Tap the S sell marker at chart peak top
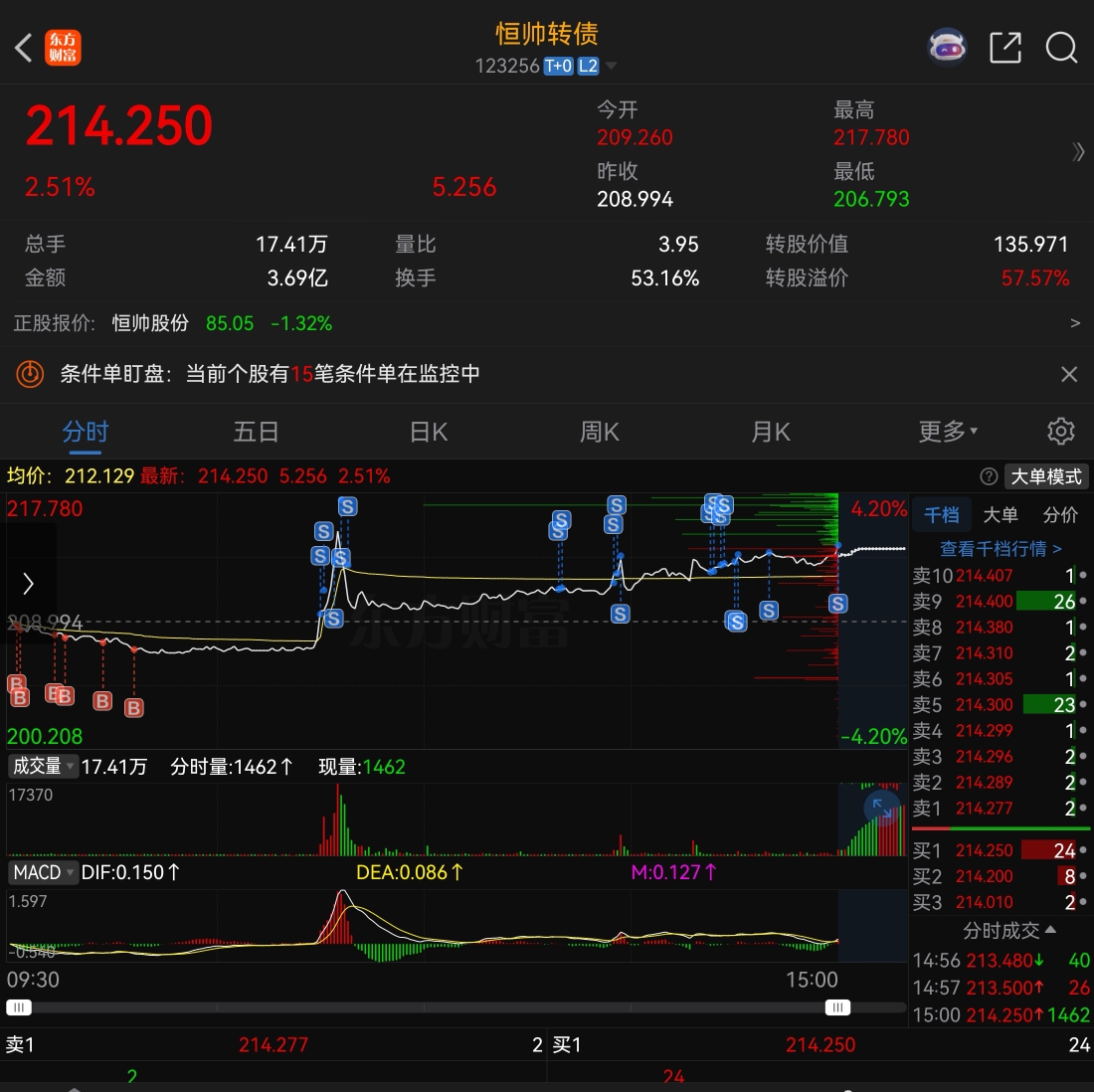This screenshot has height=1092, width=1094. pos(347,506)
